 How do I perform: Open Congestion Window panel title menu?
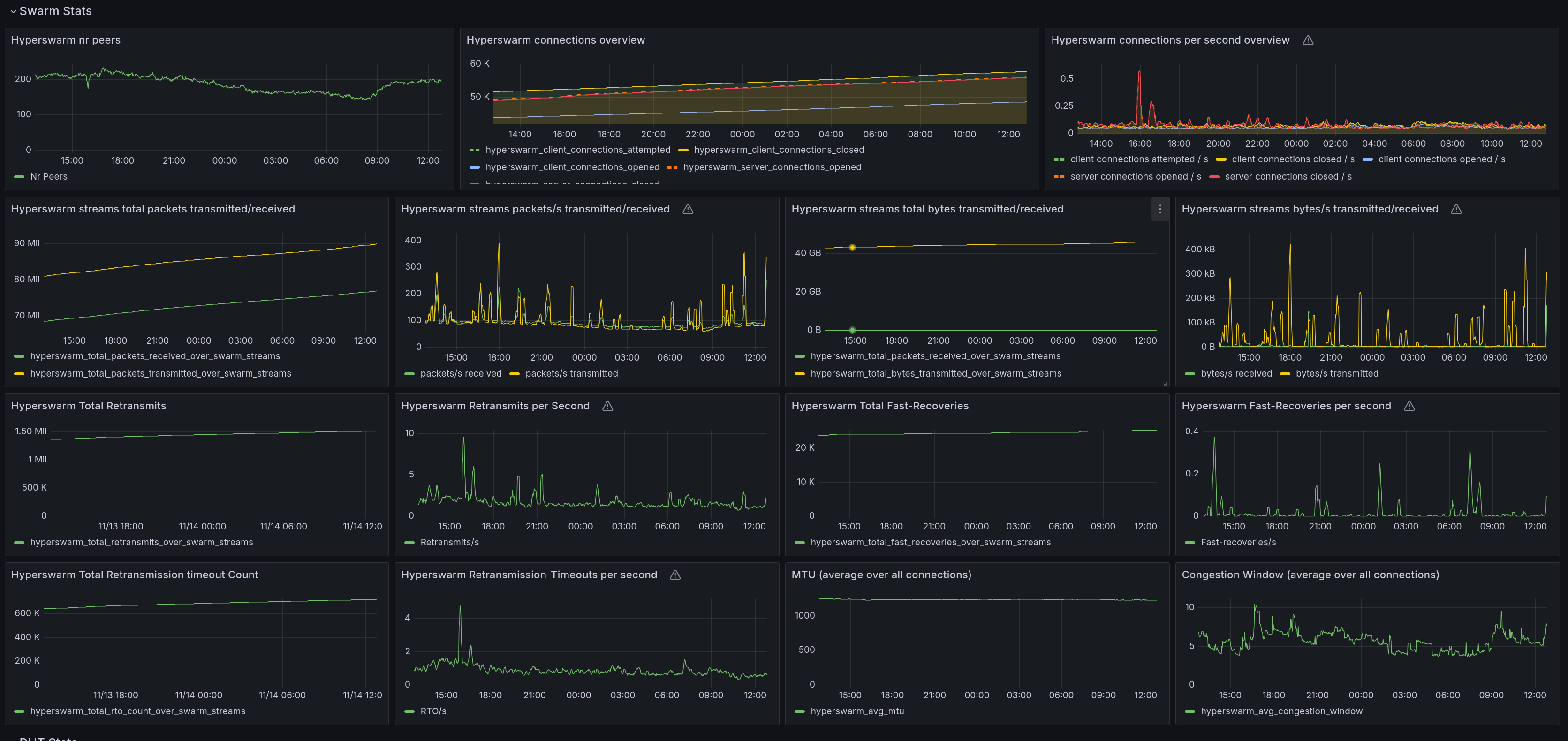coord(1310,575)
